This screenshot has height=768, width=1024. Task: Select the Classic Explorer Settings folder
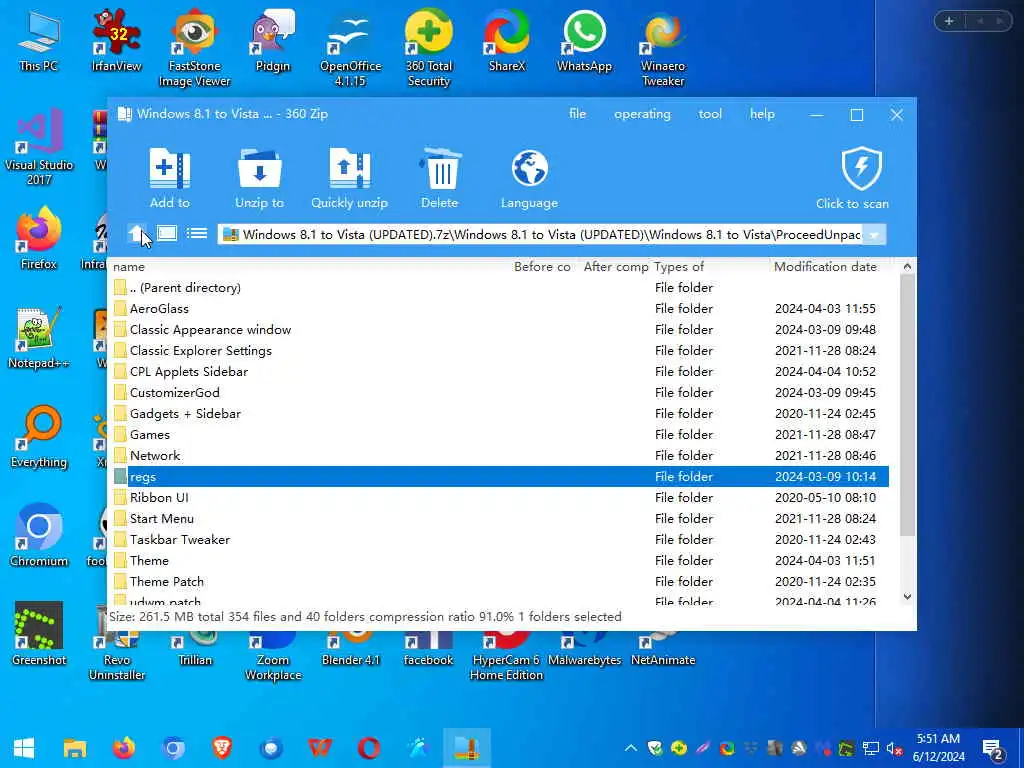point(500,350)
